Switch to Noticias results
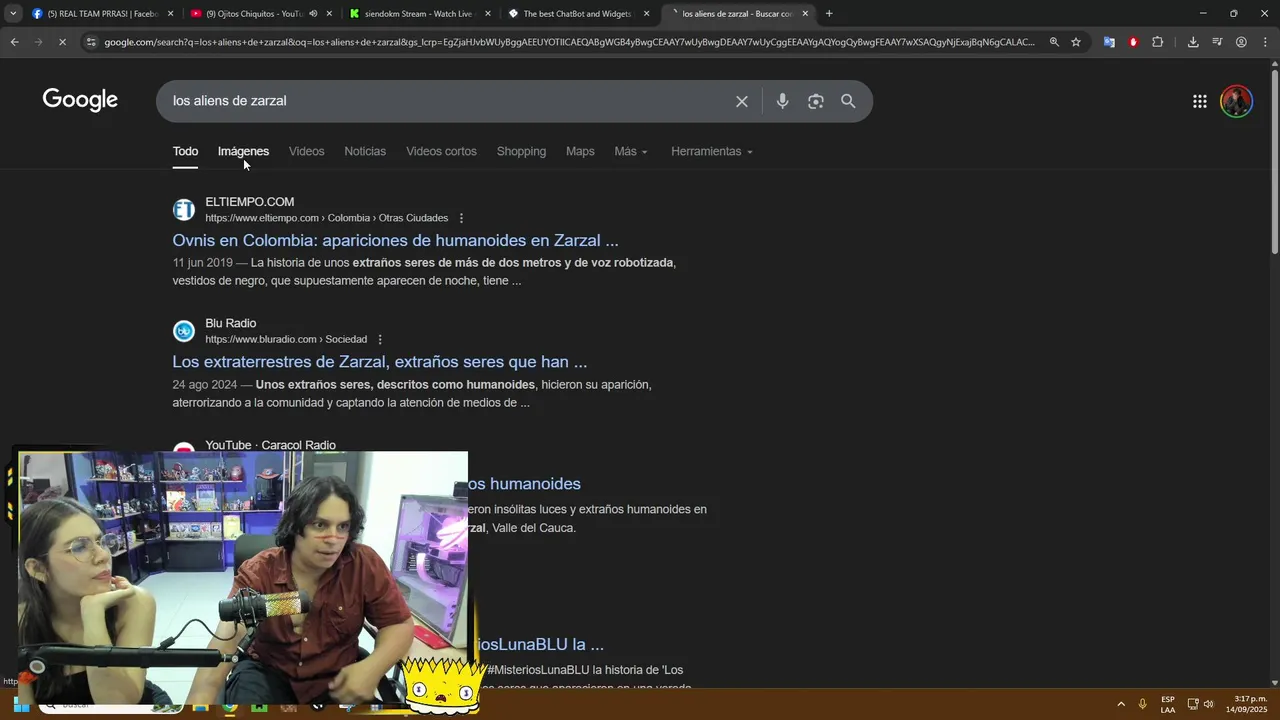 (x=365, y=151)
